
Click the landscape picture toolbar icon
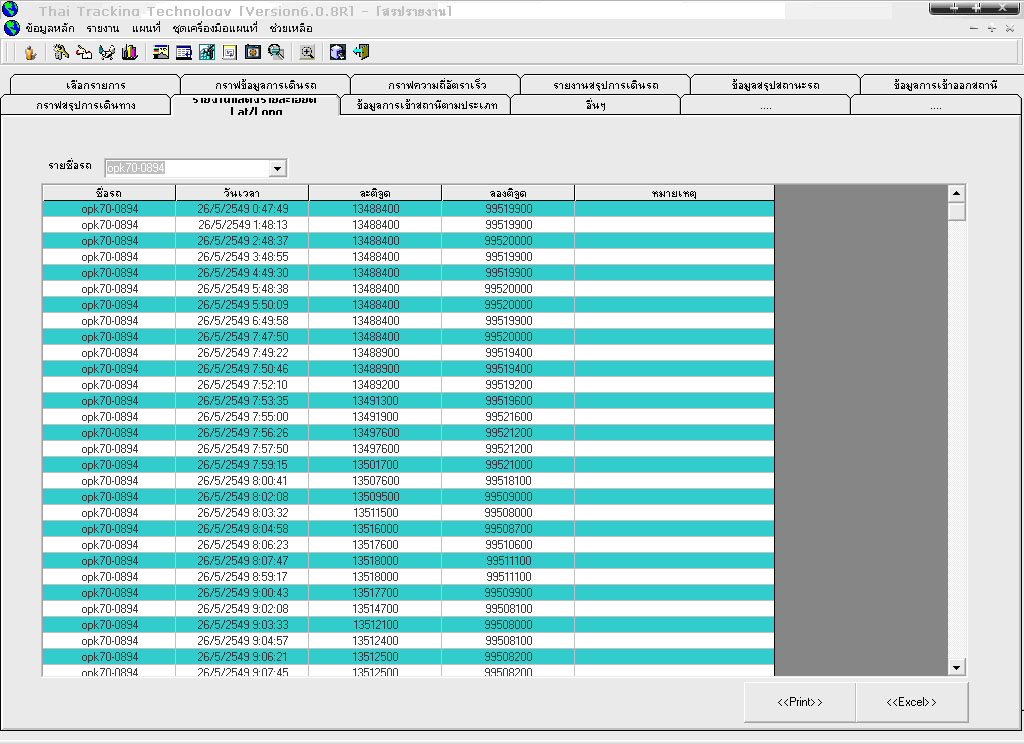tap(161, 52)
